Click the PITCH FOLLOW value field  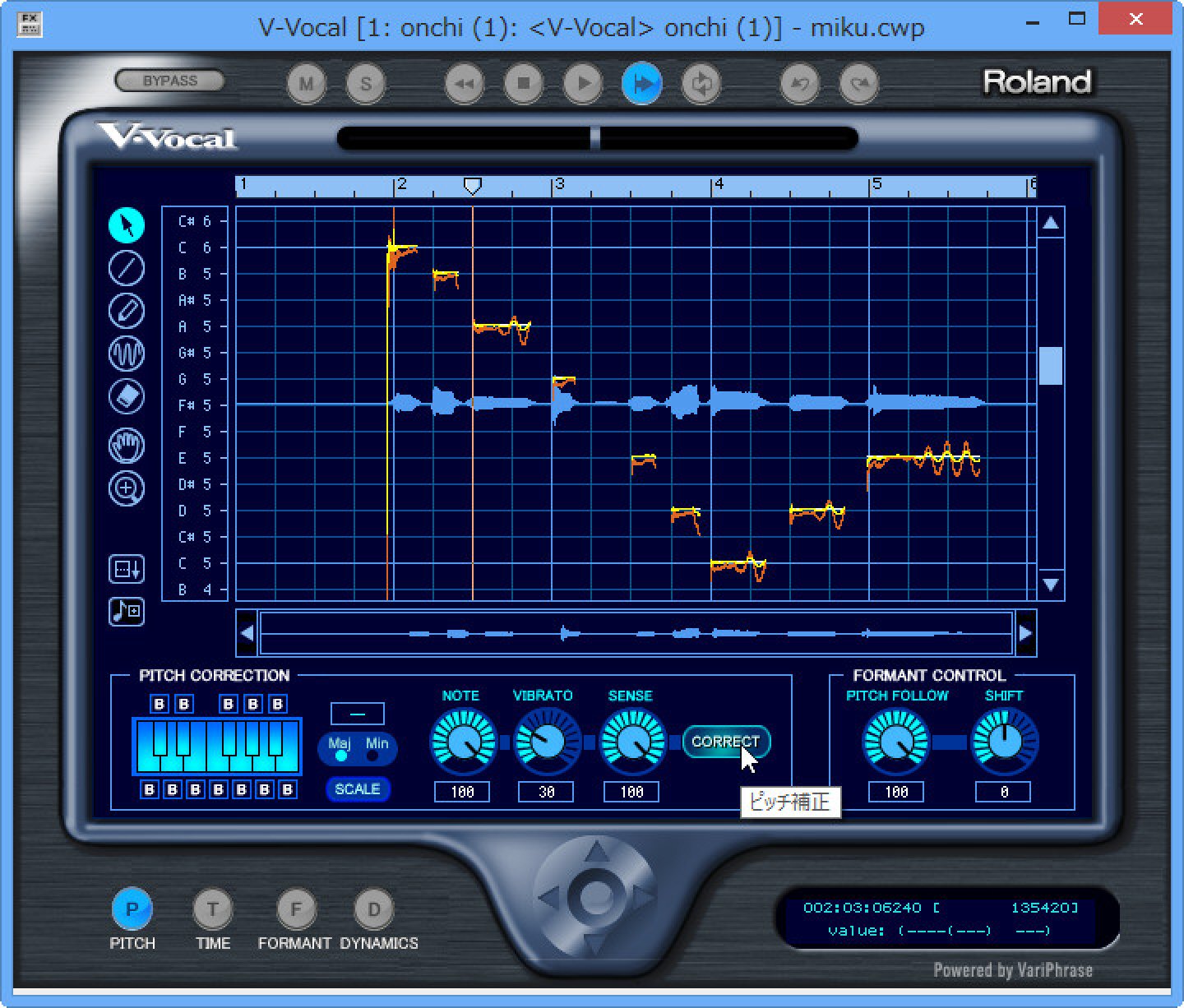pos(896,792)
